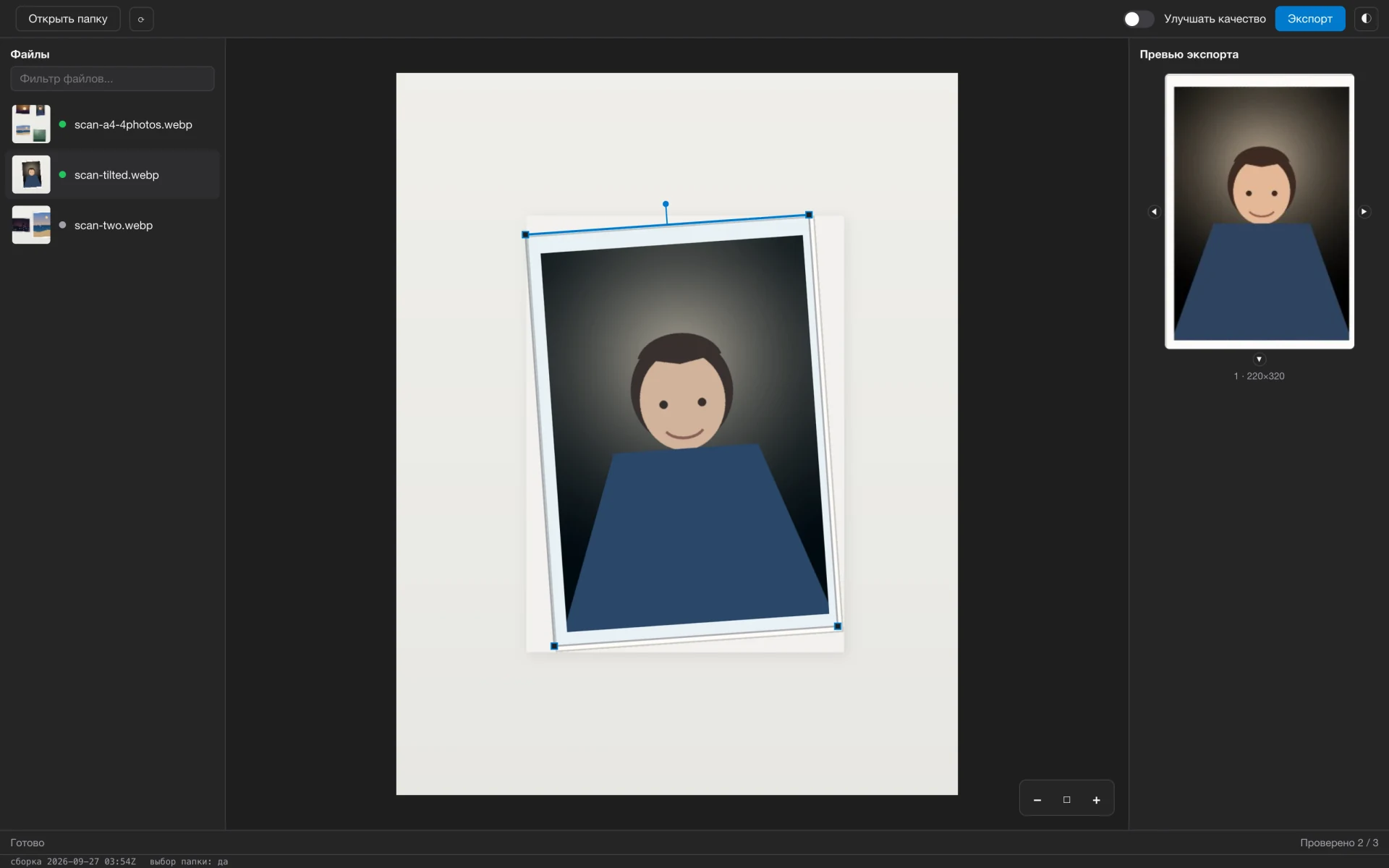Viewport: 1389px width, 868px height.
Task: Open the folder with the Открыть папку button
Action: [x=68, y=19]
